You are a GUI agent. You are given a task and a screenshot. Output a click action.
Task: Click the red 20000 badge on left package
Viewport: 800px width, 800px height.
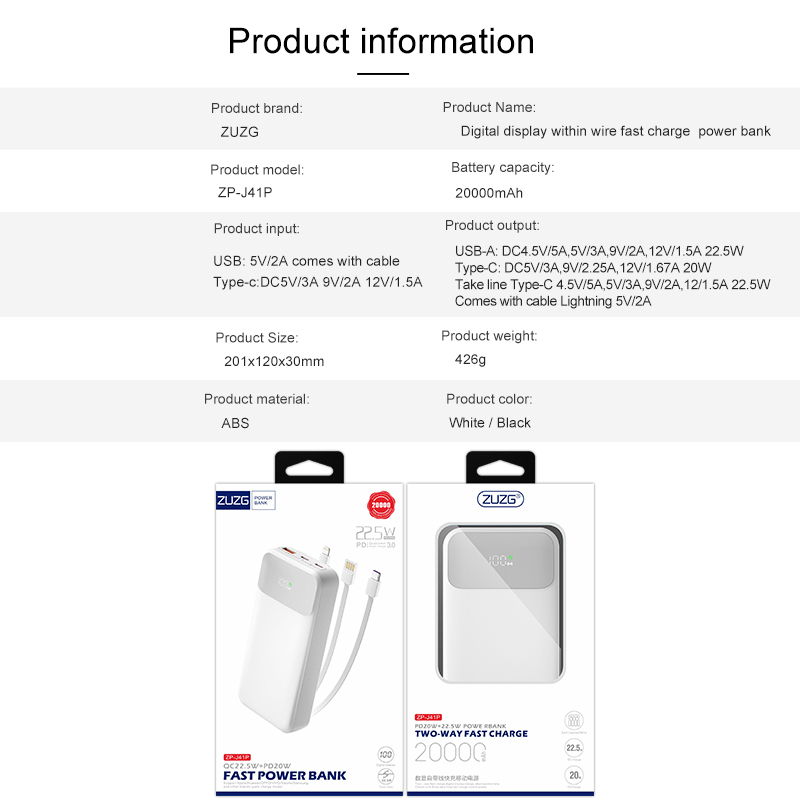coord(381,505)
